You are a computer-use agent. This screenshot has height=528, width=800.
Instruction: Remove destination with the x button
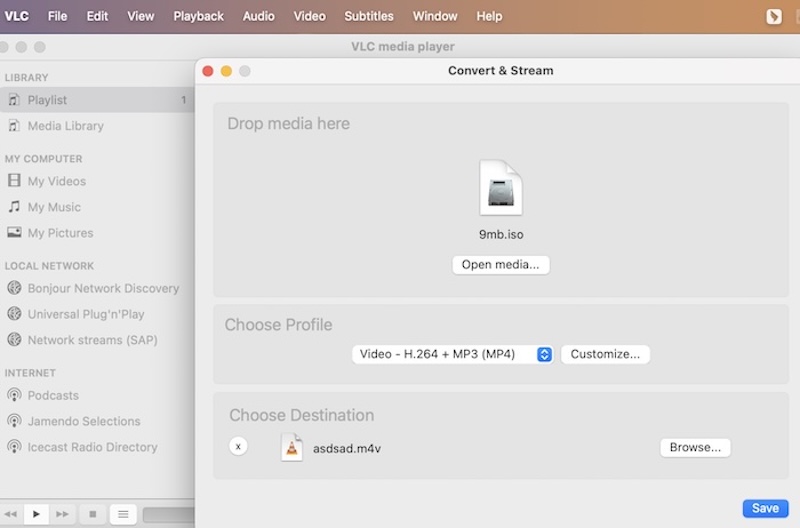(x=238, y=447)
